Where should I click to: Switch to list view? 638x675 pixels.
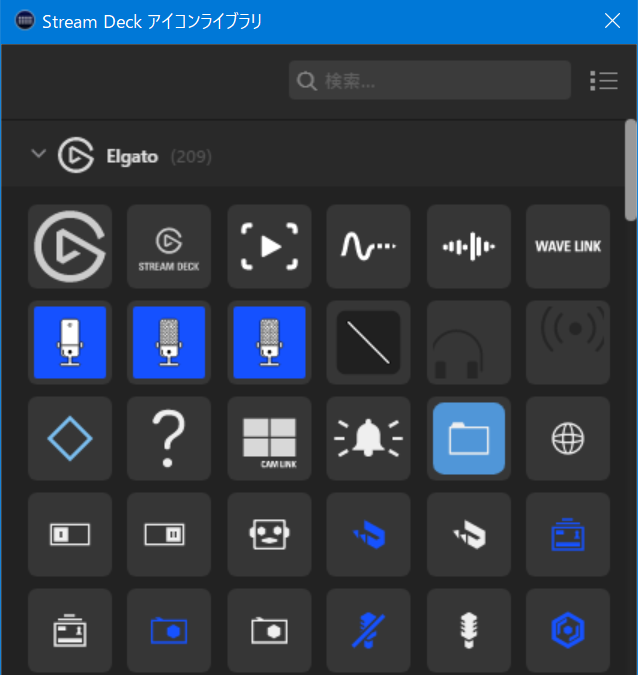(604, 81)
